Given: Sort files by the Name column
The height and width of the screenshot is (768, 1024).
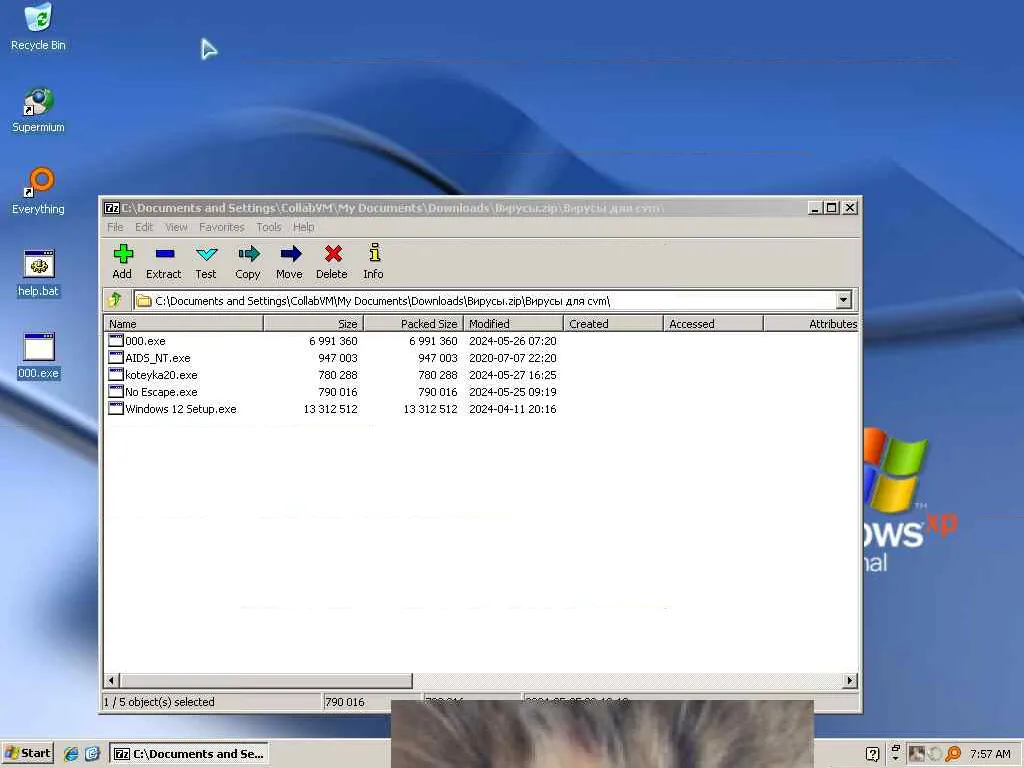Looking at the screenshot, I should point(184,323).
